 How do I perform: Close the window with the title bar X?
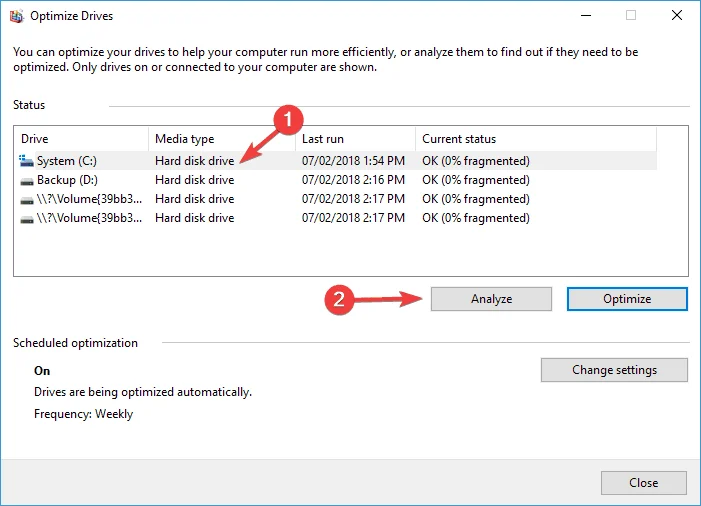[677, 16]
